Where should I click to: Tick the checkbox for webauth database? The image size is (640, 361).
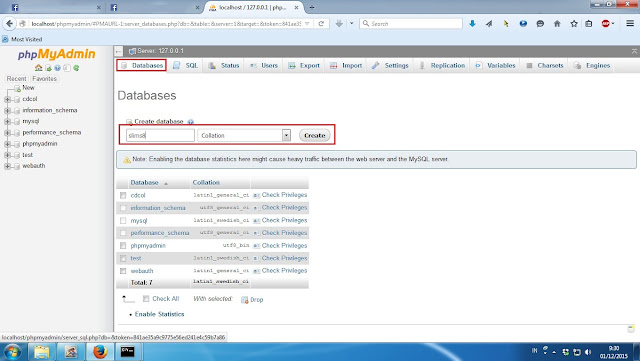pos(123,271)
